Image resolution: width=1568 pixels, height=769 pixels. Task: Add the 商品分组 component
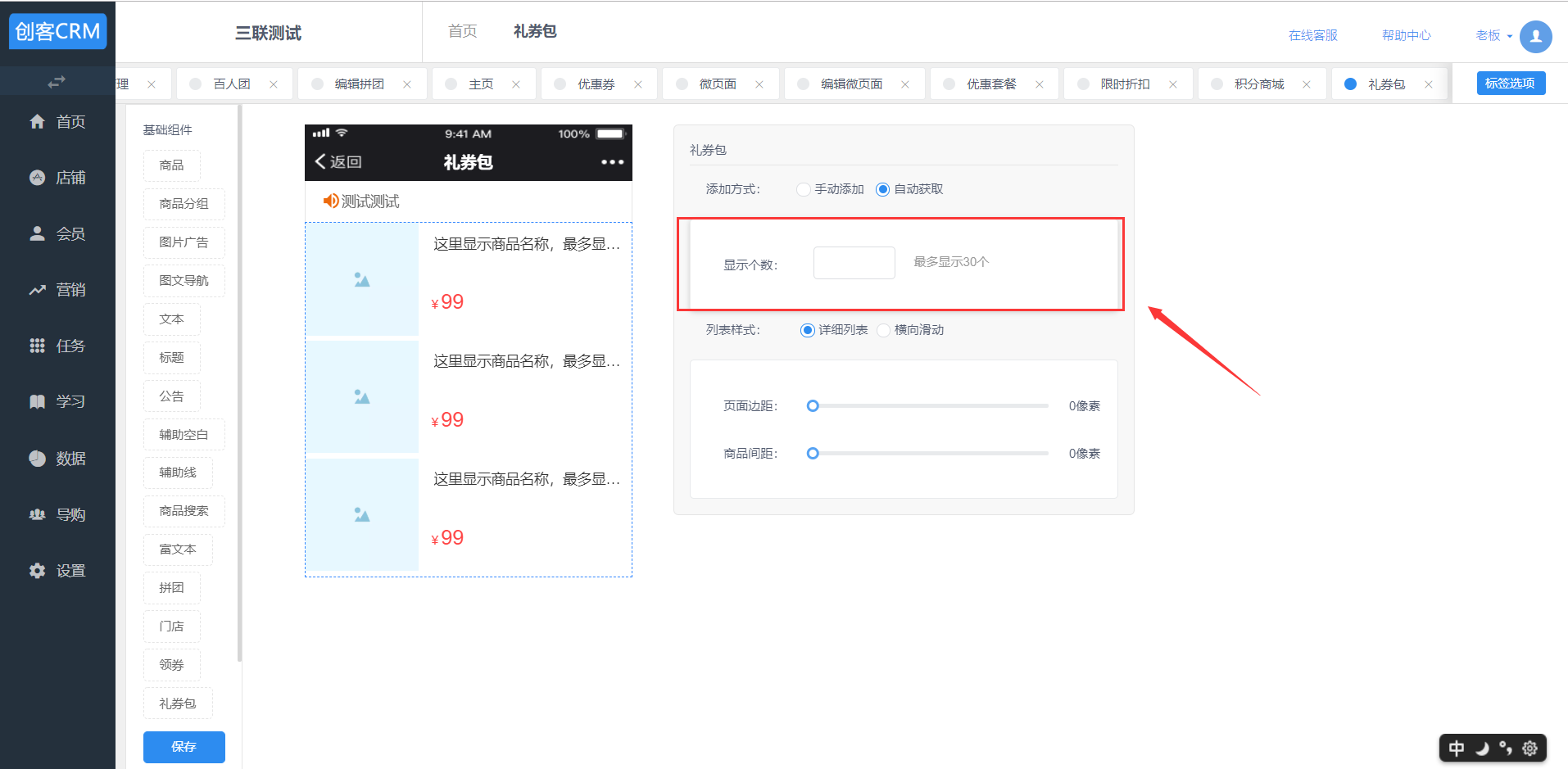184,204
